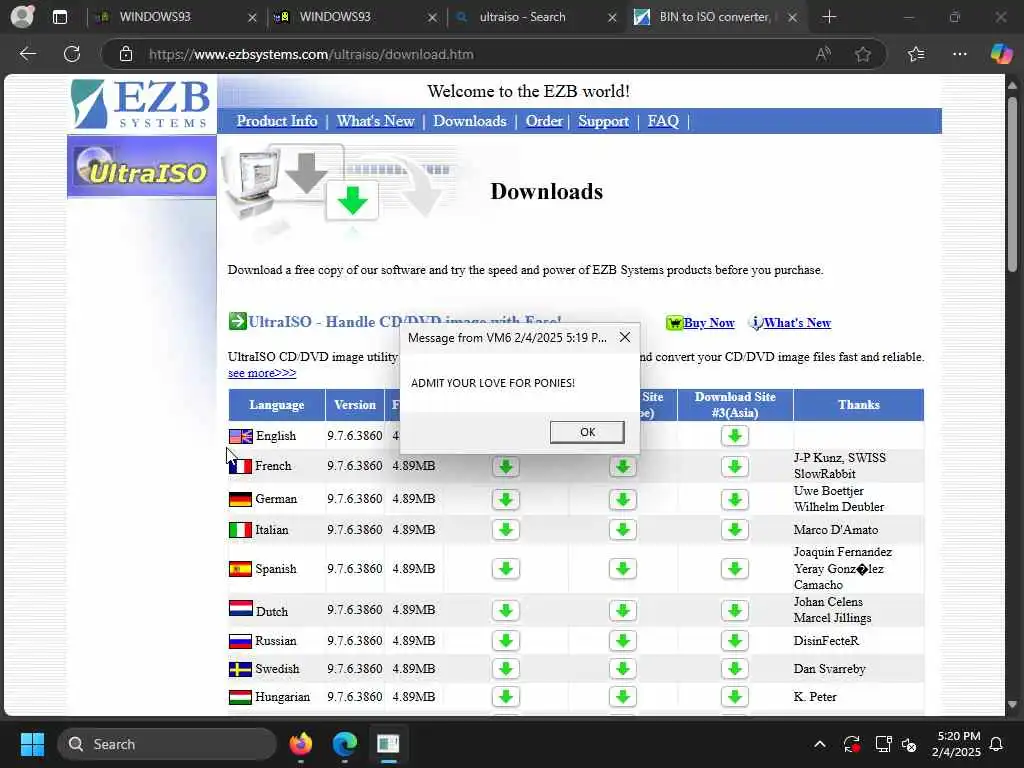Download Italian version from first download site
This screenshot has width=1024, height=768.
click(505, 530)
